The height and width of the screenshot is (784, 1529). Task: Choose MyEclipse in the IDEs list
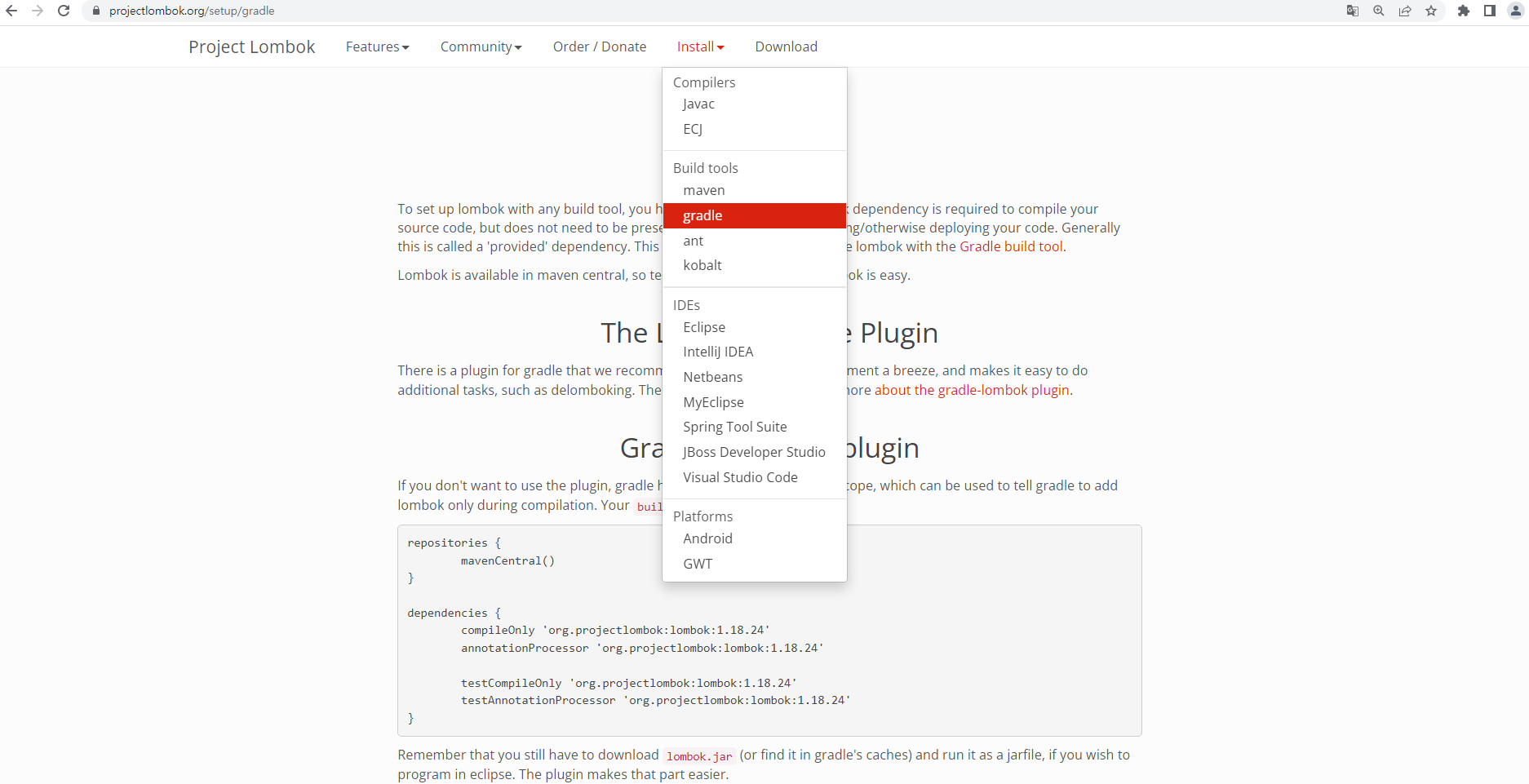pos(755,402)
